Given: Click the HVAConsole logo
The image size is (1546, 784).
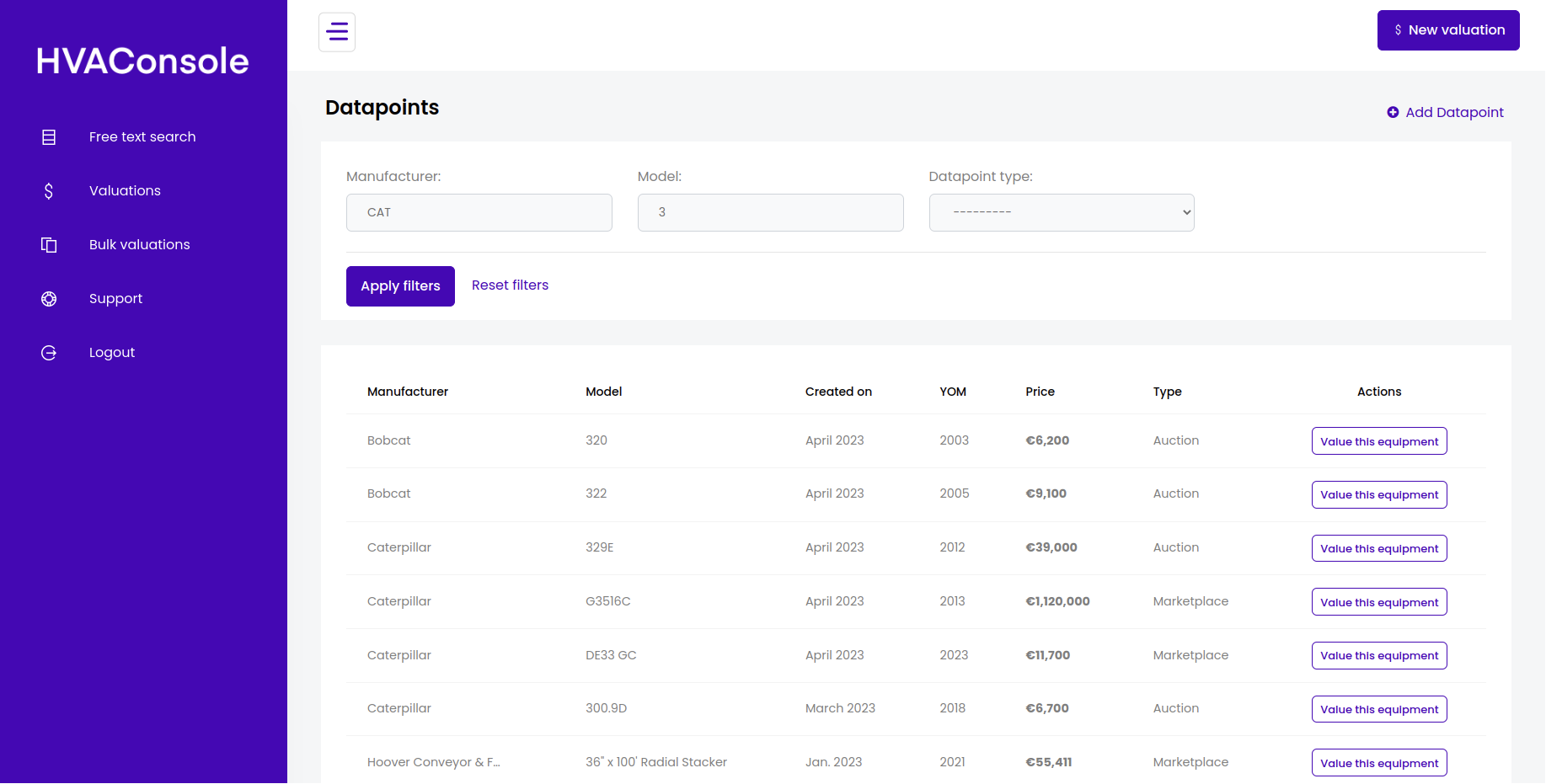Looking at the screenshot, I should pyautogui.click(x=142, y=61).
